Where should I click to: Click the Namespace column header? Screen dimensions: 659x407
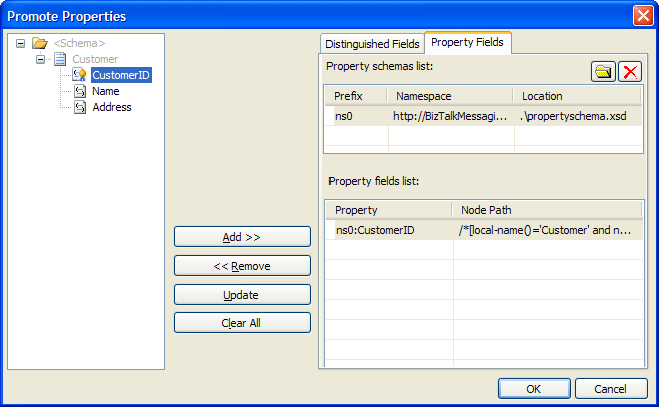450,96
